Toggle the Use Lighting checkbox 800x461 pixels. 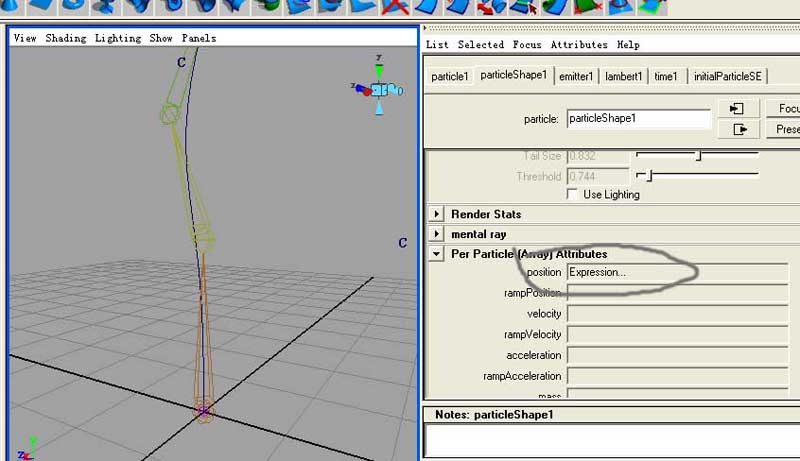click(572, 194)
